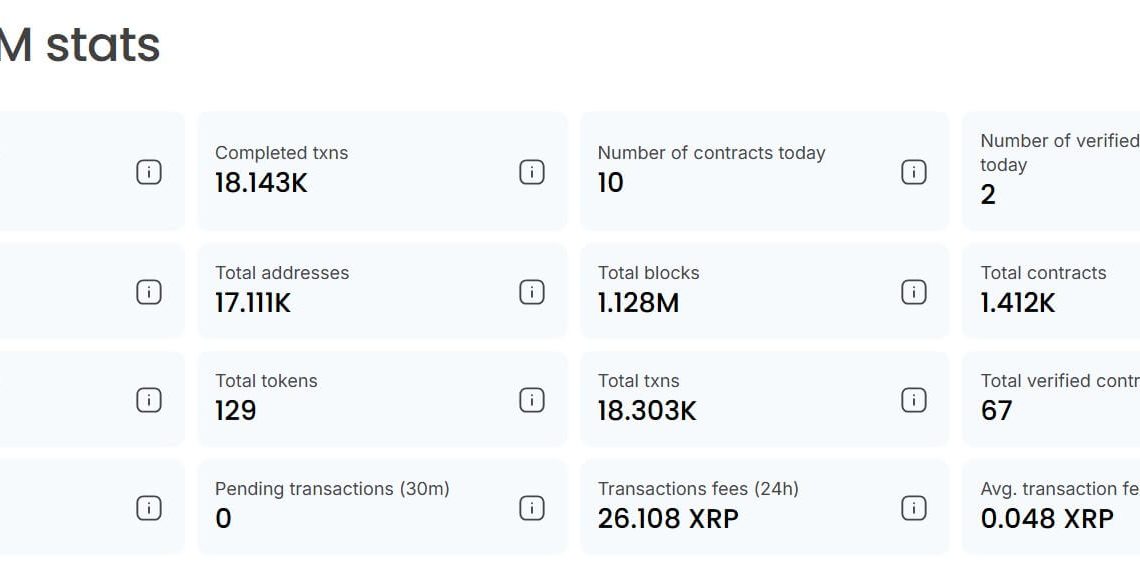Click the Total contracts 1.412K card
This screenshot has height=568, width=1140.
click(1050, 290)
